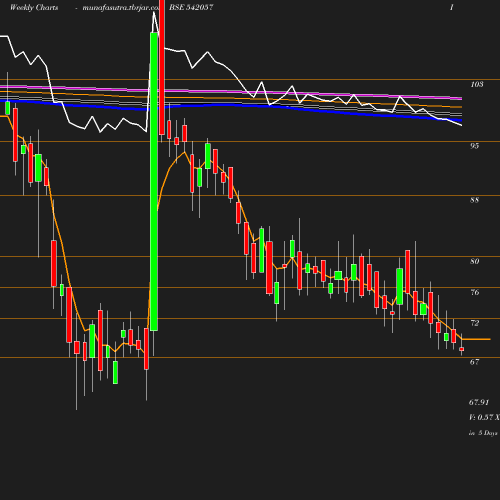
Task: Click the munafasutra website watermark text
Action: coord(121,8)
